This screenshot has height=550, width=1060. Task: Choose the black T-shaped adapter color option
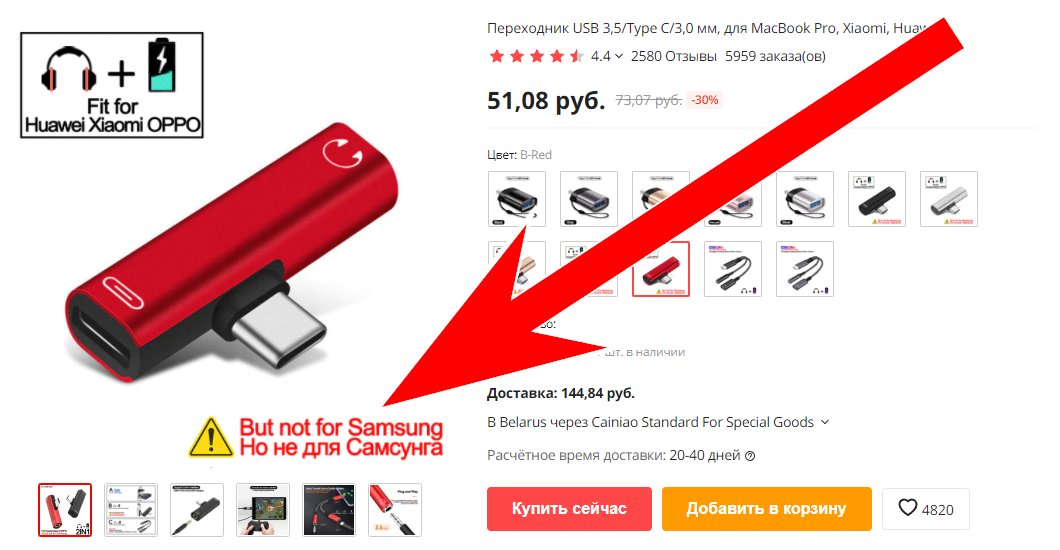[x=876, y=199]
